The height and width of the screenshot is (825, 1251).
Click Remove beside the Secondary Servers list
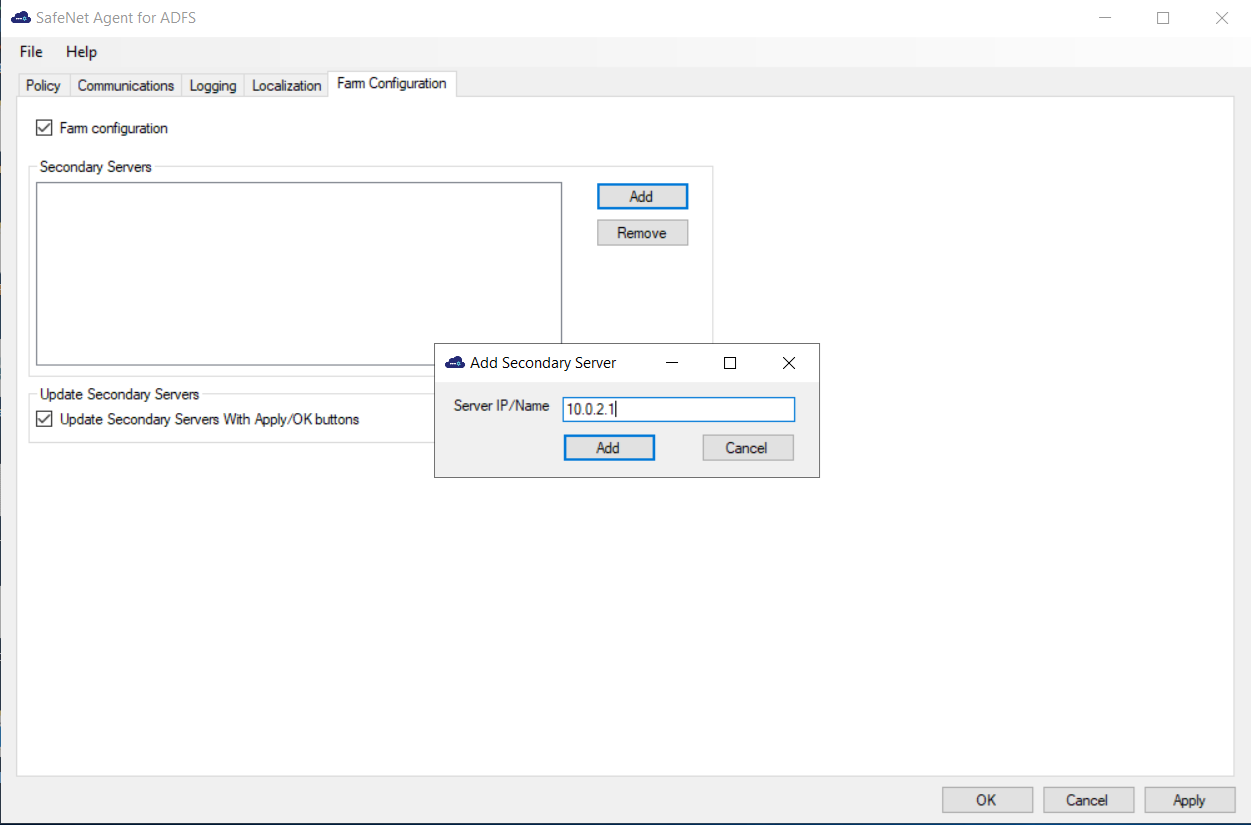642,233
